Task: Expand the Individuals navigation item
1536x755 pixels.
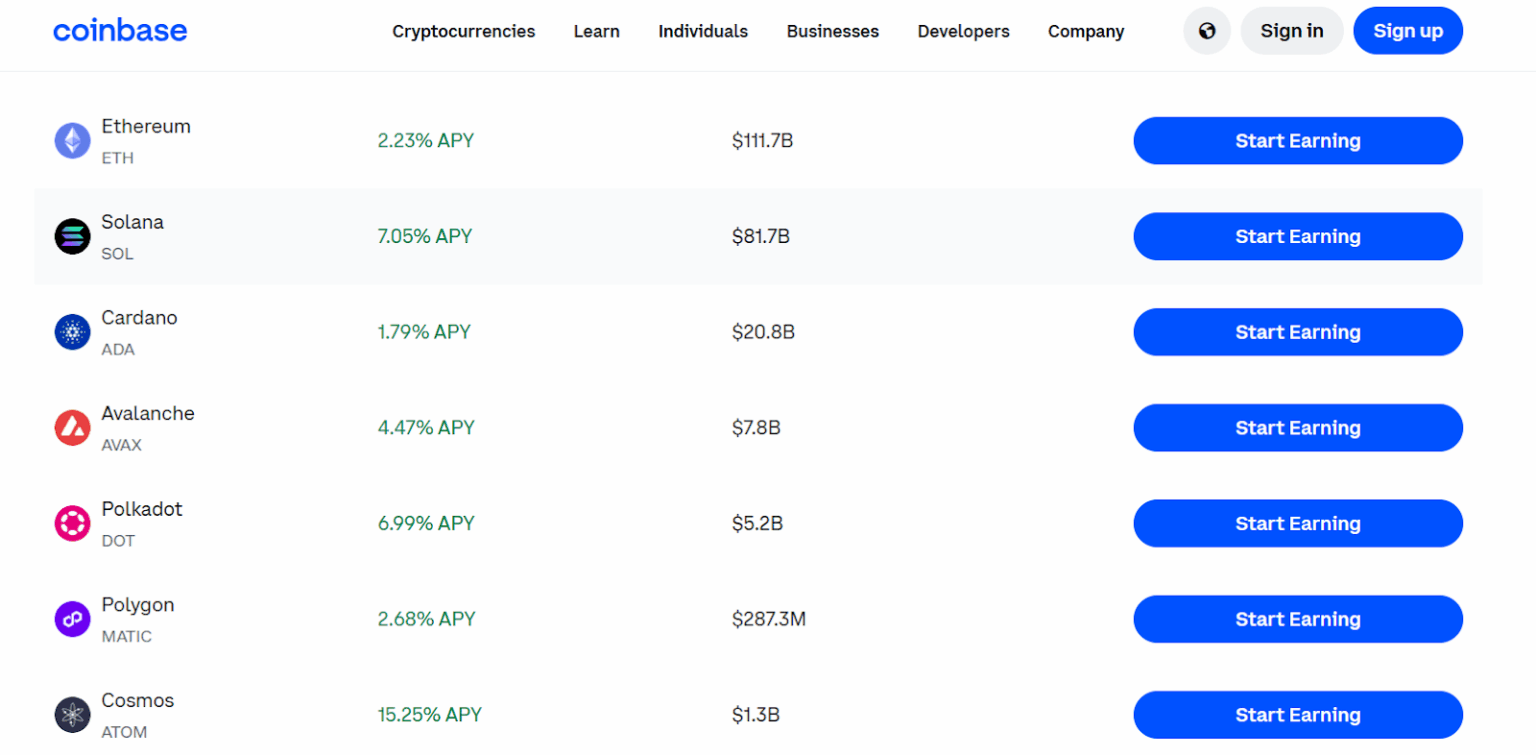Action: click(x=702, y=31)
